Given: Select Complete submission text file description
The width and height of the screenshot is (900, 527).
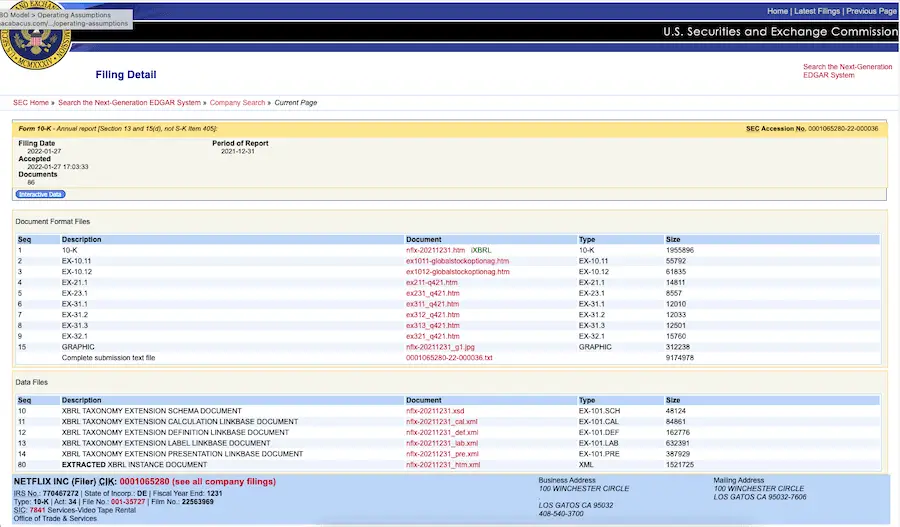Looking at the screenshot, I should point(108,358).
